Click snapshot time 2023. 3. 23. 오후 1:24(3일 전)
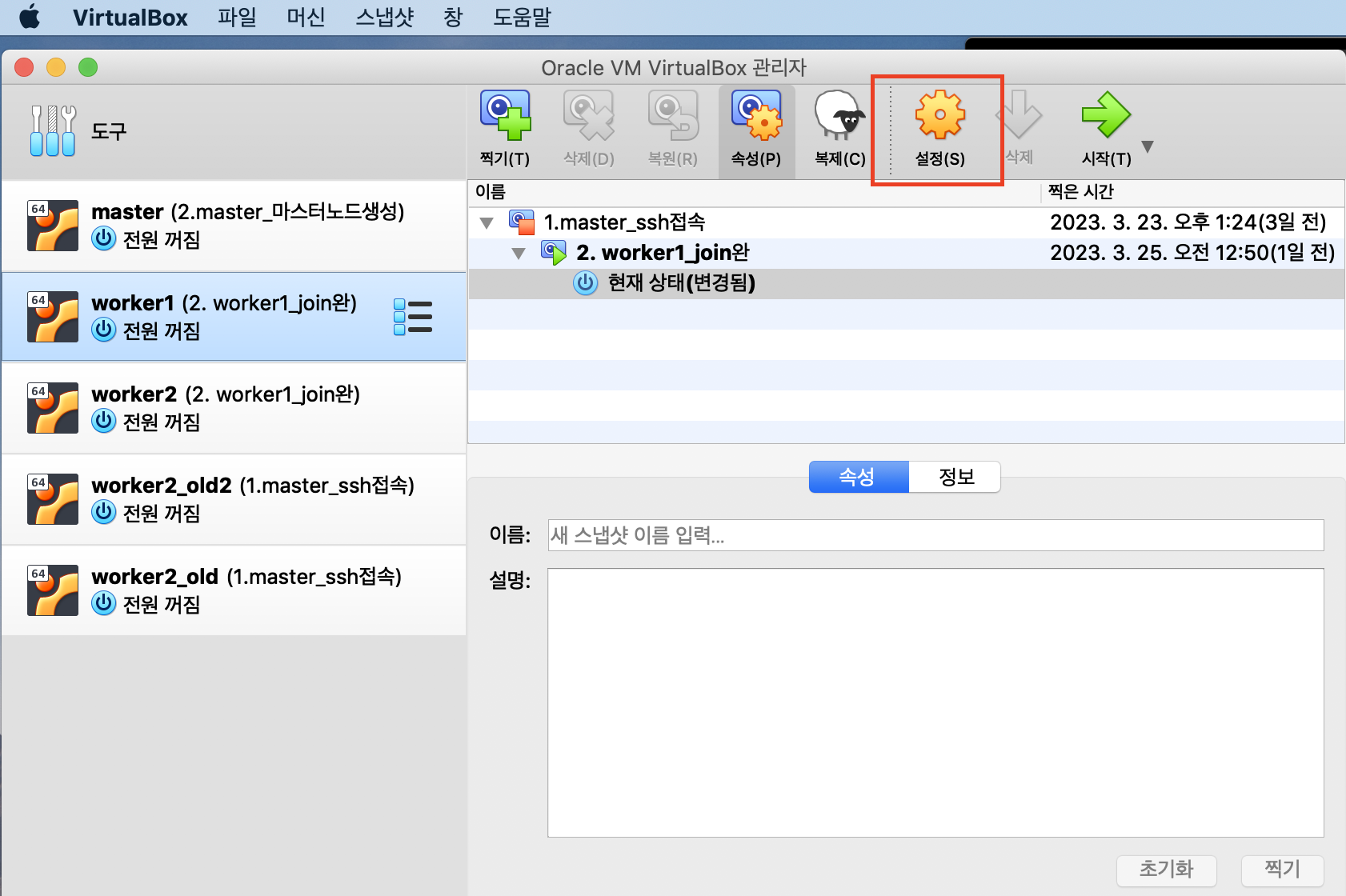 [1188, 222]
